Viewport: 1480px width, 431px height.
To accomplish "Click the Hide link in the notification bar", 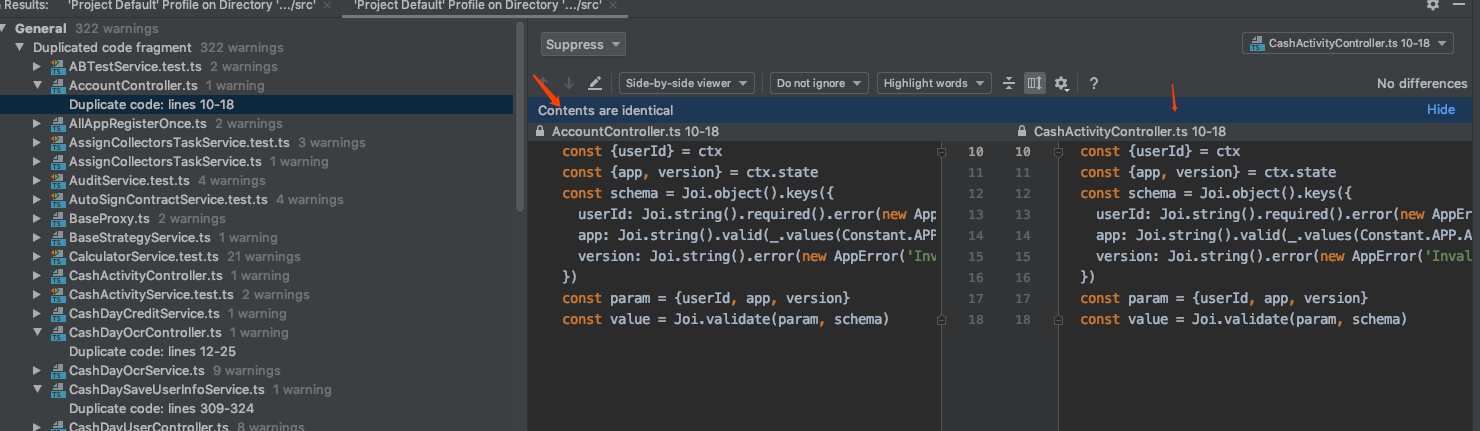I will pos(1440,110).
